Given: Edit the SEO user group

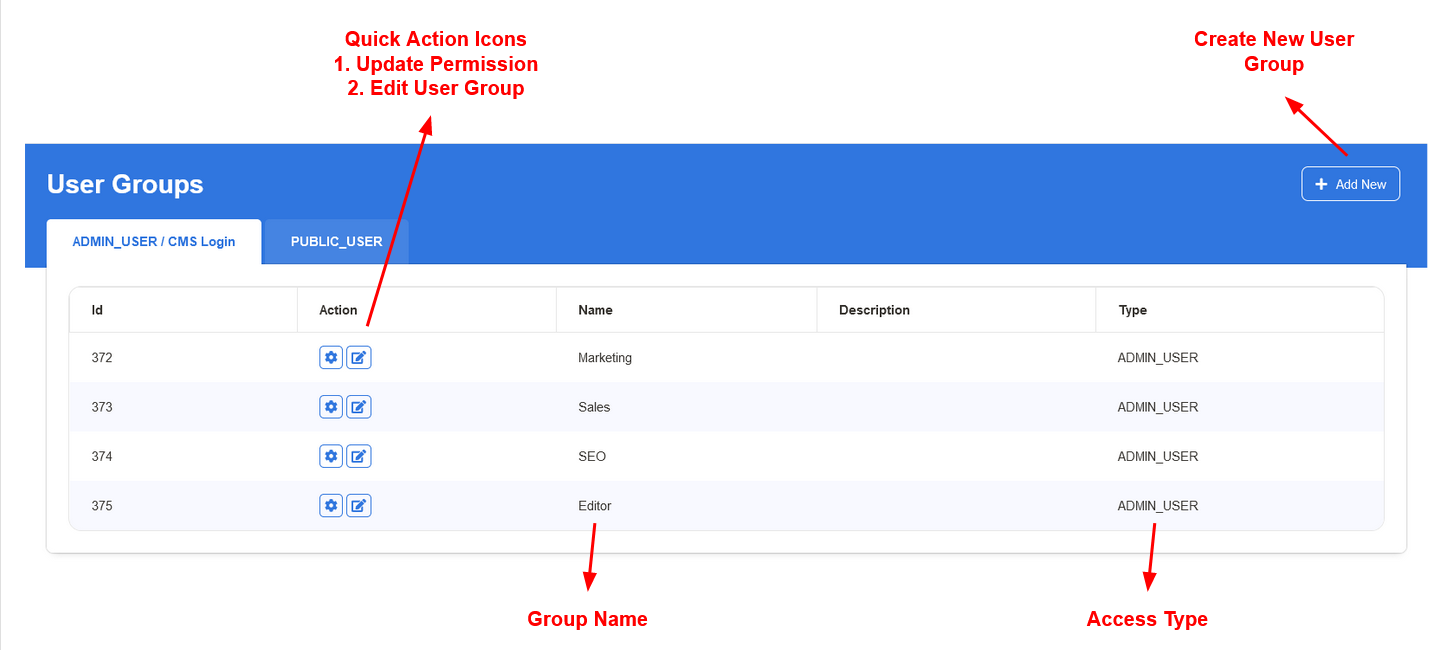Looking at the screenshot, I should tap(359, 456).
